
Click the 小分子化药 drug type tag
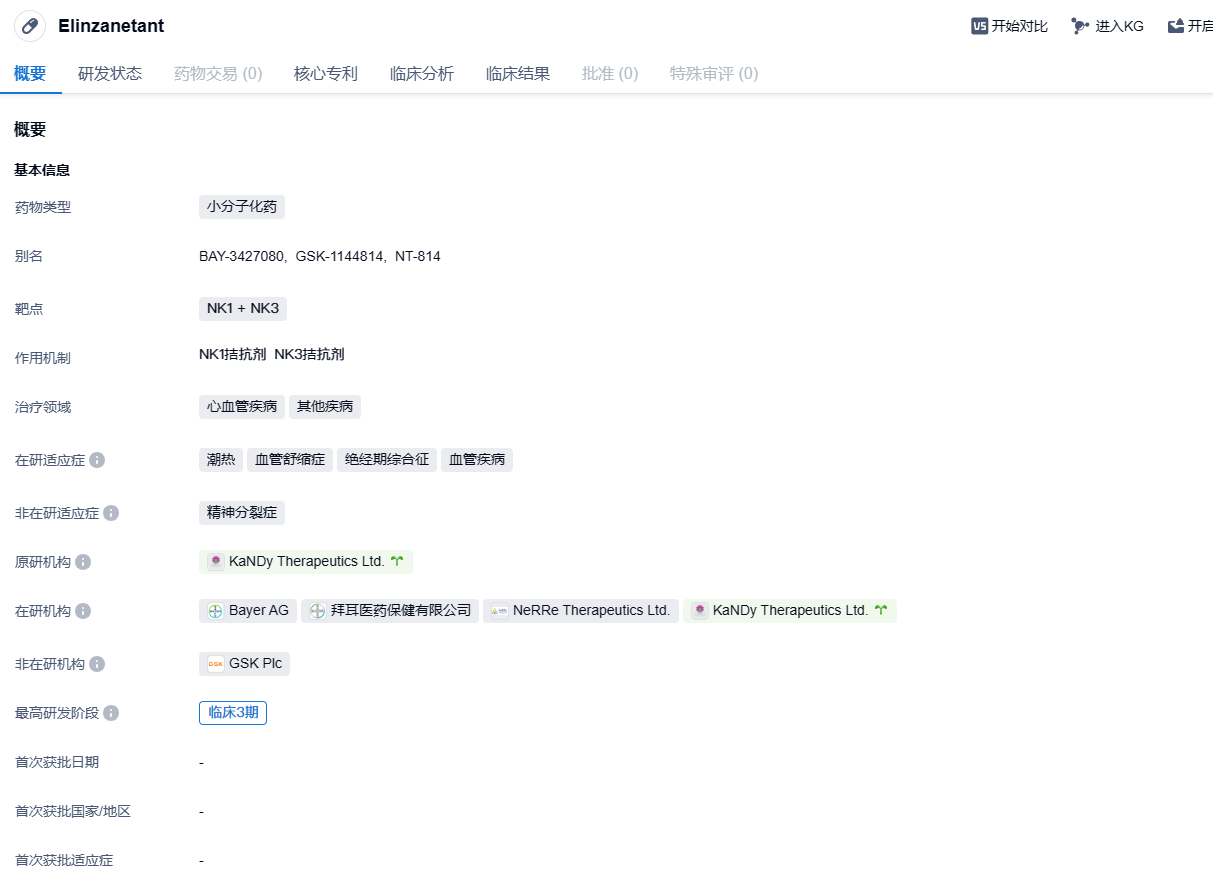point(242,207)
